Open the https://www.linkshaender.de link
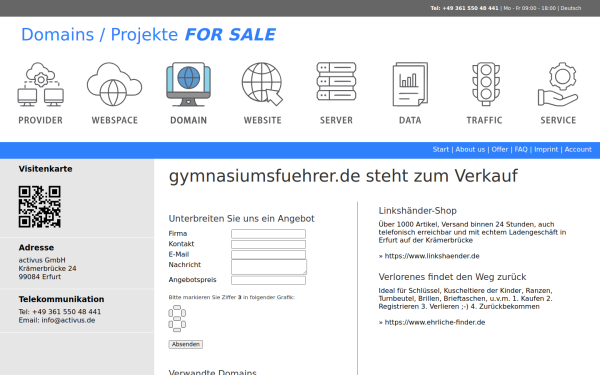The width and height of the screenshot is (600, 375). coord(432,256)
